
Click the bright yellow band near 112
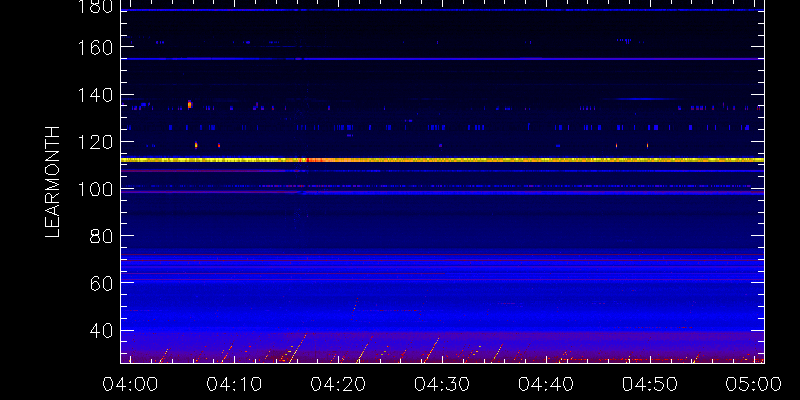[x=442, y=160]
